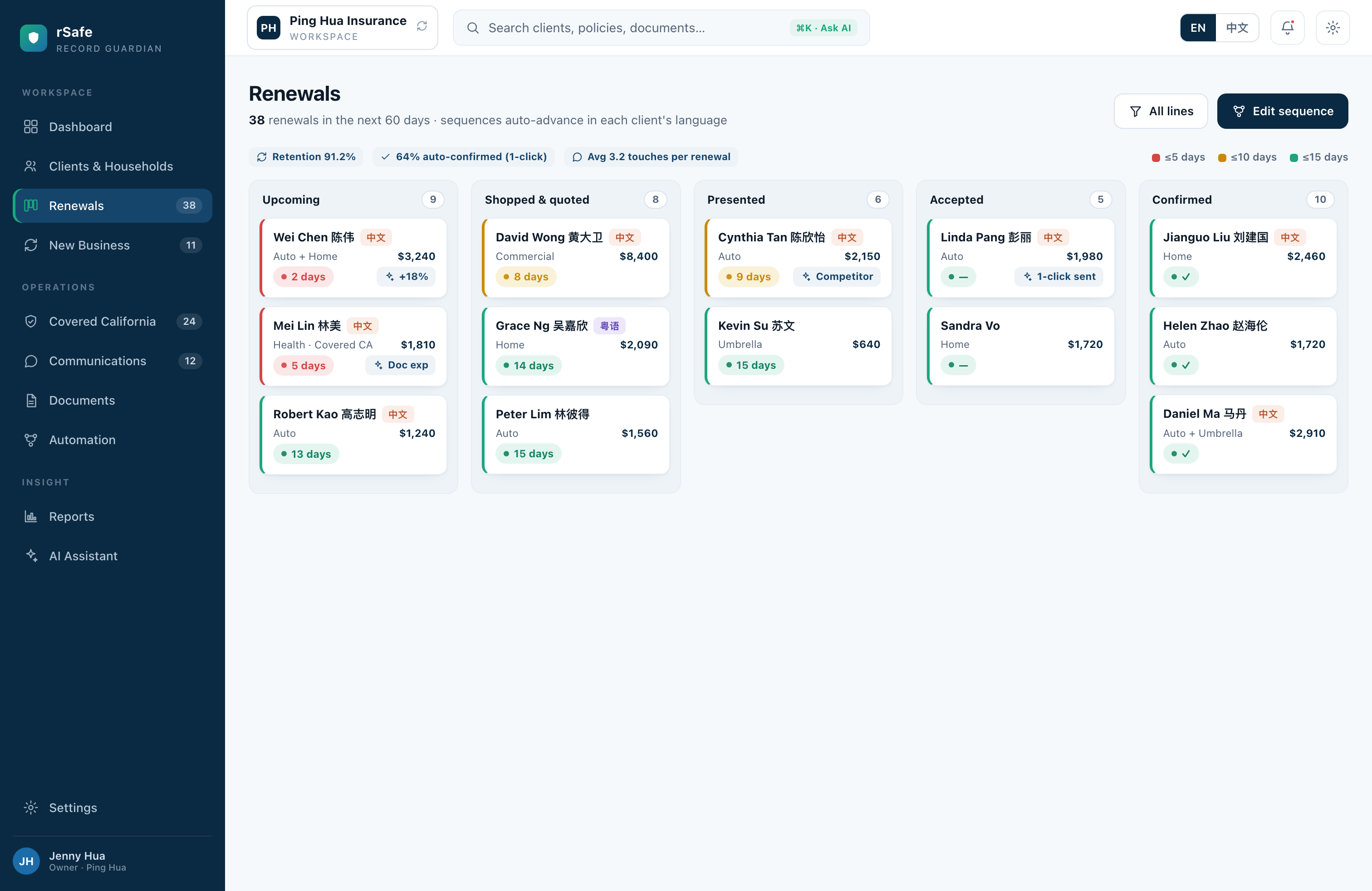Open Jenny Hua user profile
Viewport: 1372px width, 891px height.
click(x=113, y=861)
